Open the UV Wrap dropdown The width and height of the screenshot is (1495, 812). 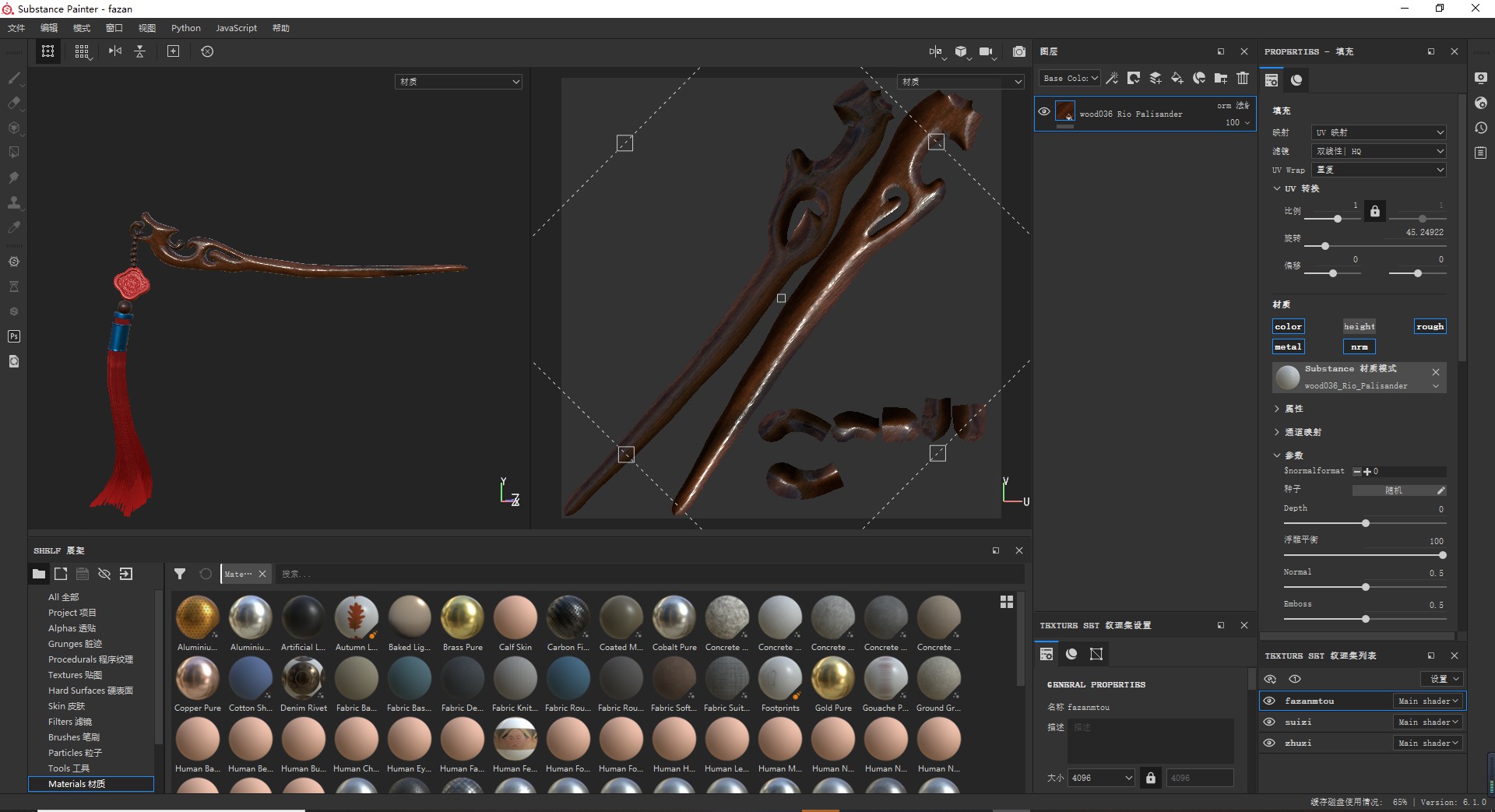[x=1379, y=170]
